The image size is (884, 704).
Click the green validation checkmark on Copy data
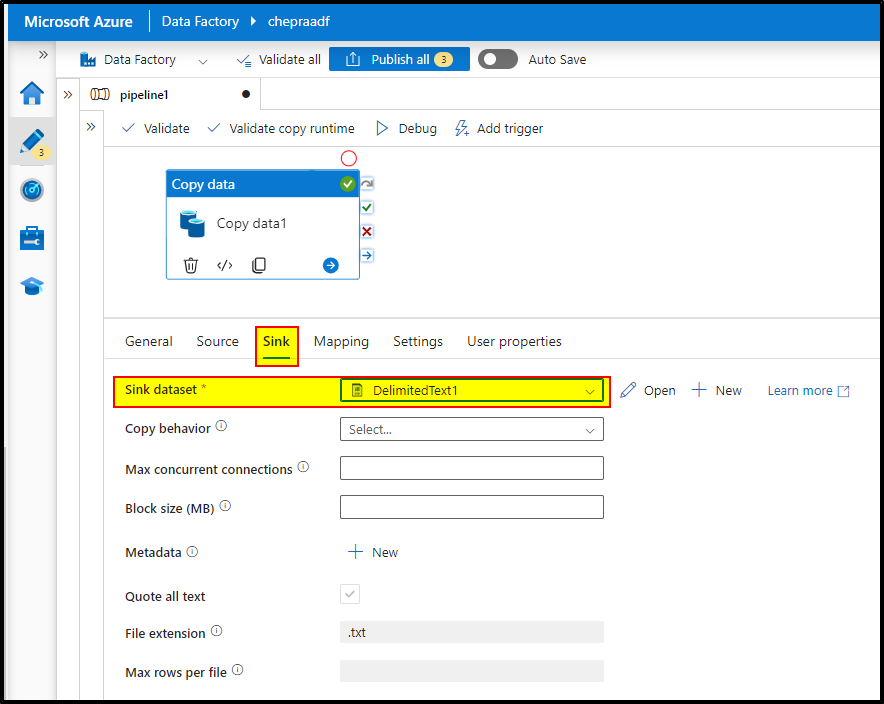tap(348, 184)
